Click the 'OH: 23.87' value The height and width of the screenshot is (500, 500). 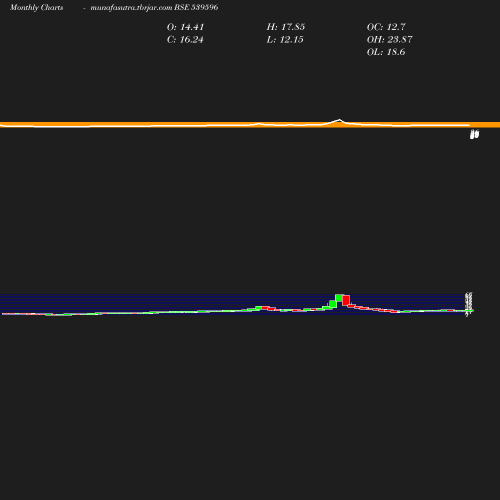pos(389,40)
